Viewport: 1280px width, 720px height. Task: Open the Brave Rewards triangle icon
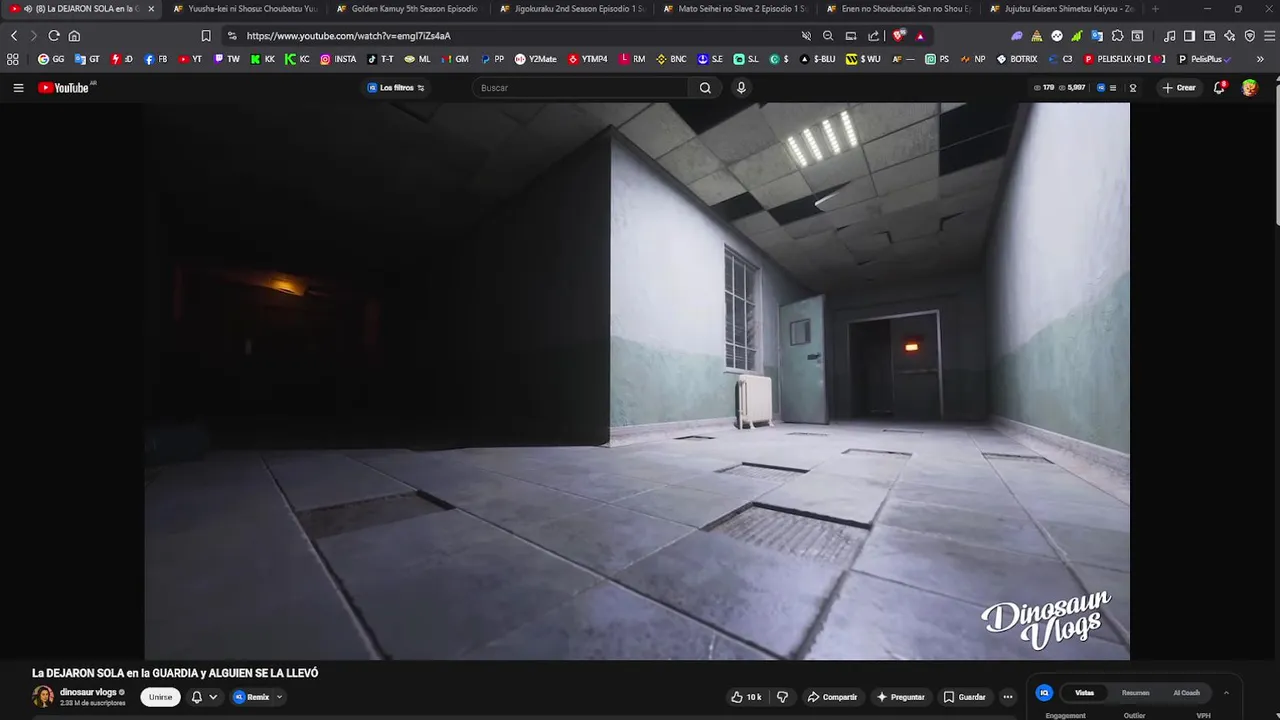coord(920,36)
